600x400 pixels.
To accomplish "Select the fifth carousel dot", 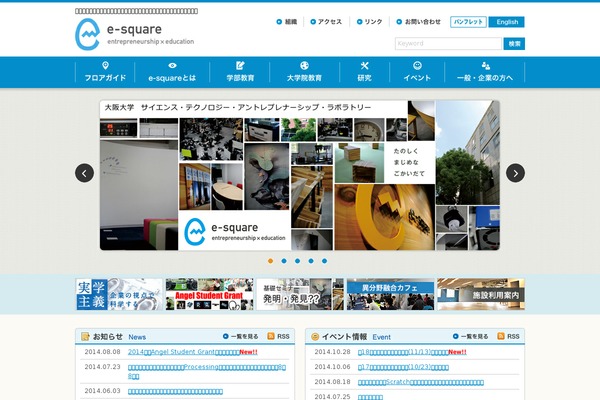I will click(324, 261).
